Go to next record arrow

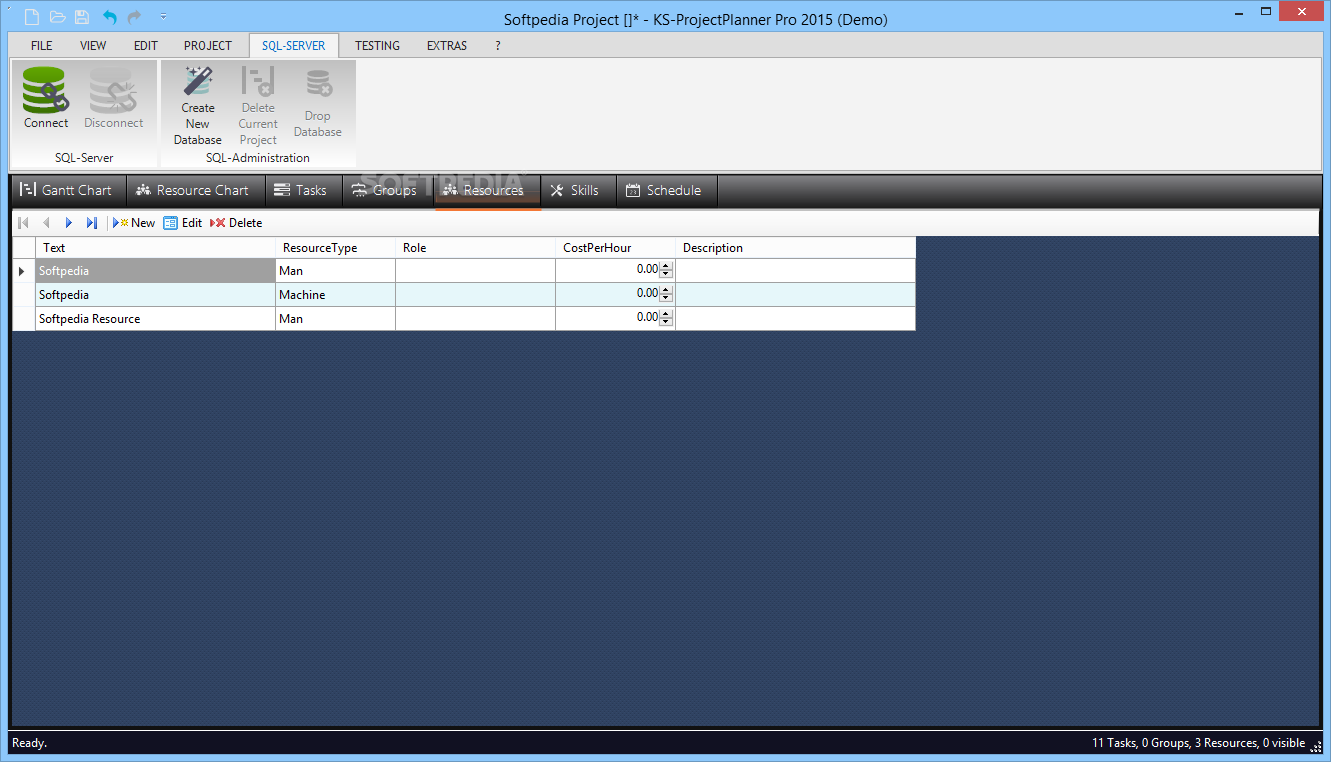point(69,223)
